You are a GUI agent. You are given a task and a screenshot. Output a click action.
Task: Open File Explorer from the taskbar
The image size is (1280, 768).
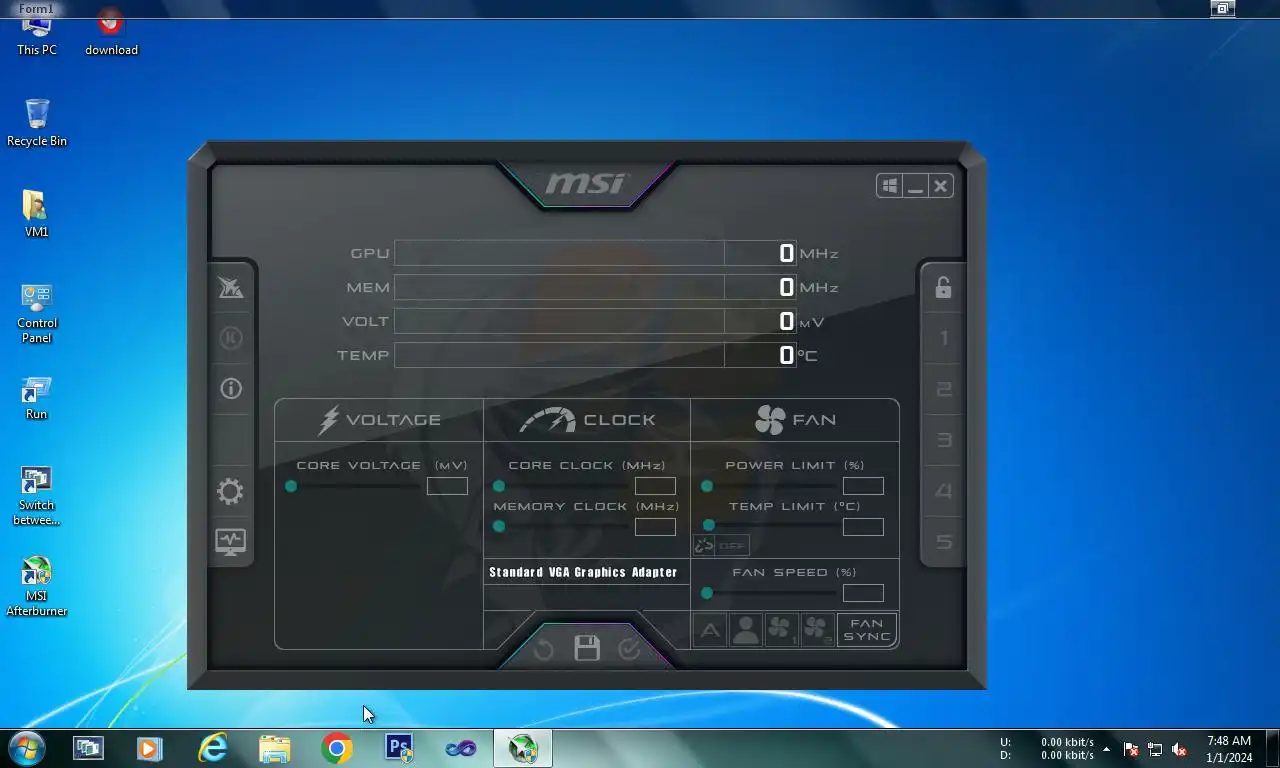(274, 748)
